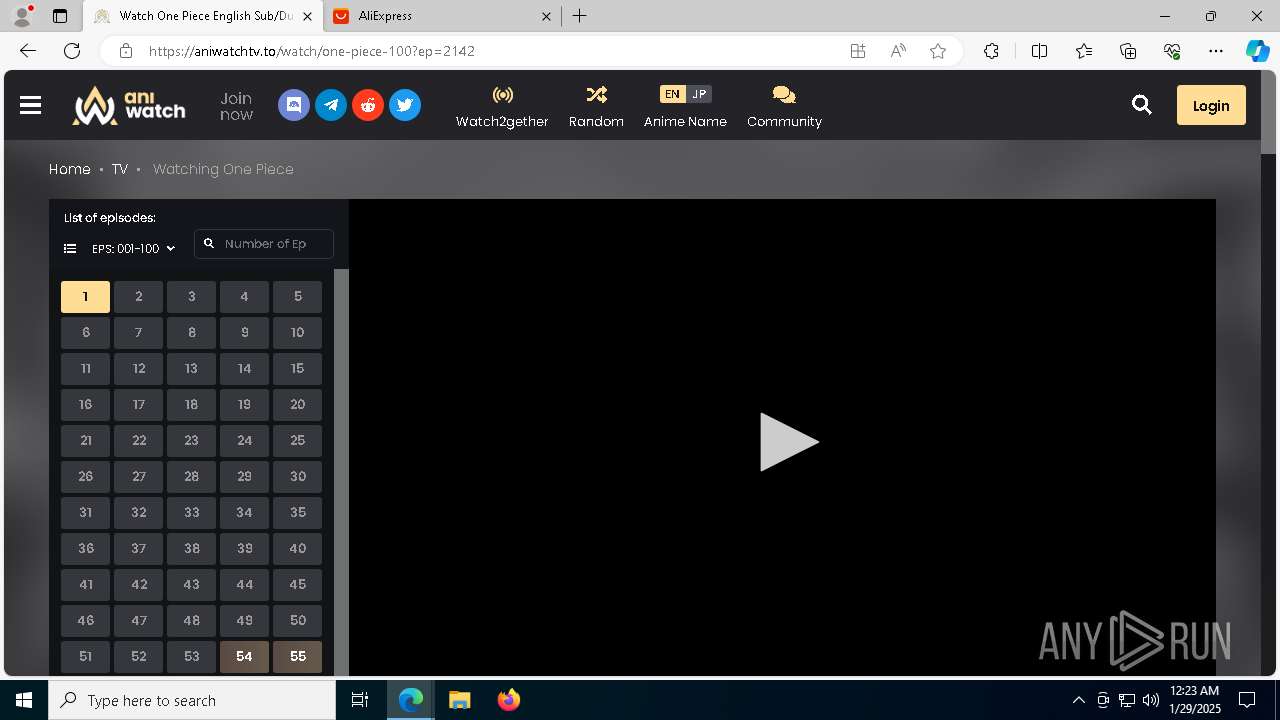The image size is (1280, 720).
Task: Click the address bar URL
Action: (312, 51)
